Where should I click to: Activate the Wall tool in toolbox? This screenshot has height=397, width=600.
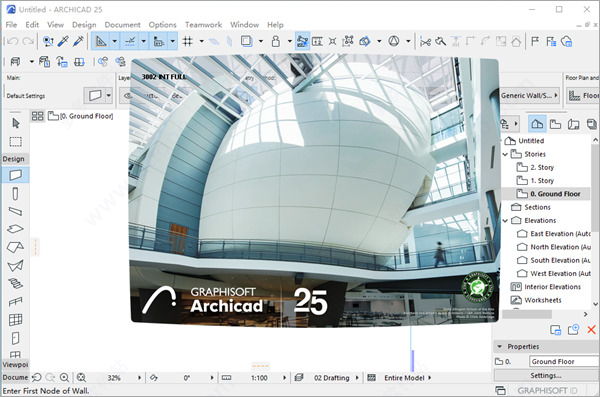point(15,175)
